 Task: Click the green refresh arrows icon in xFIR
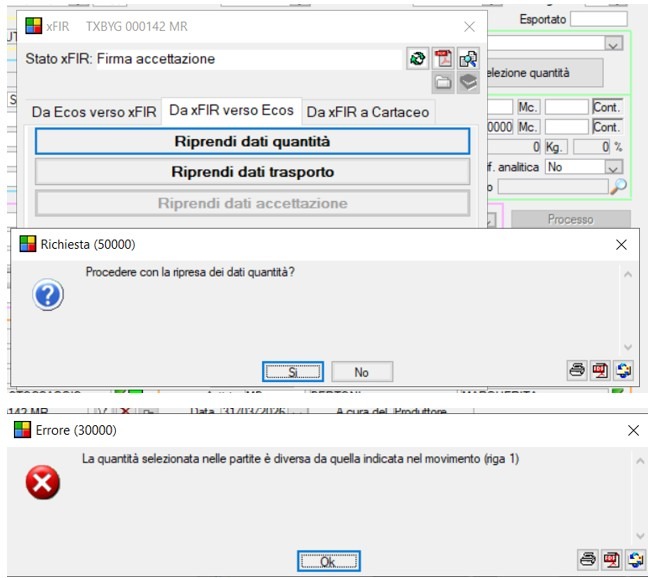coord(417,59)
